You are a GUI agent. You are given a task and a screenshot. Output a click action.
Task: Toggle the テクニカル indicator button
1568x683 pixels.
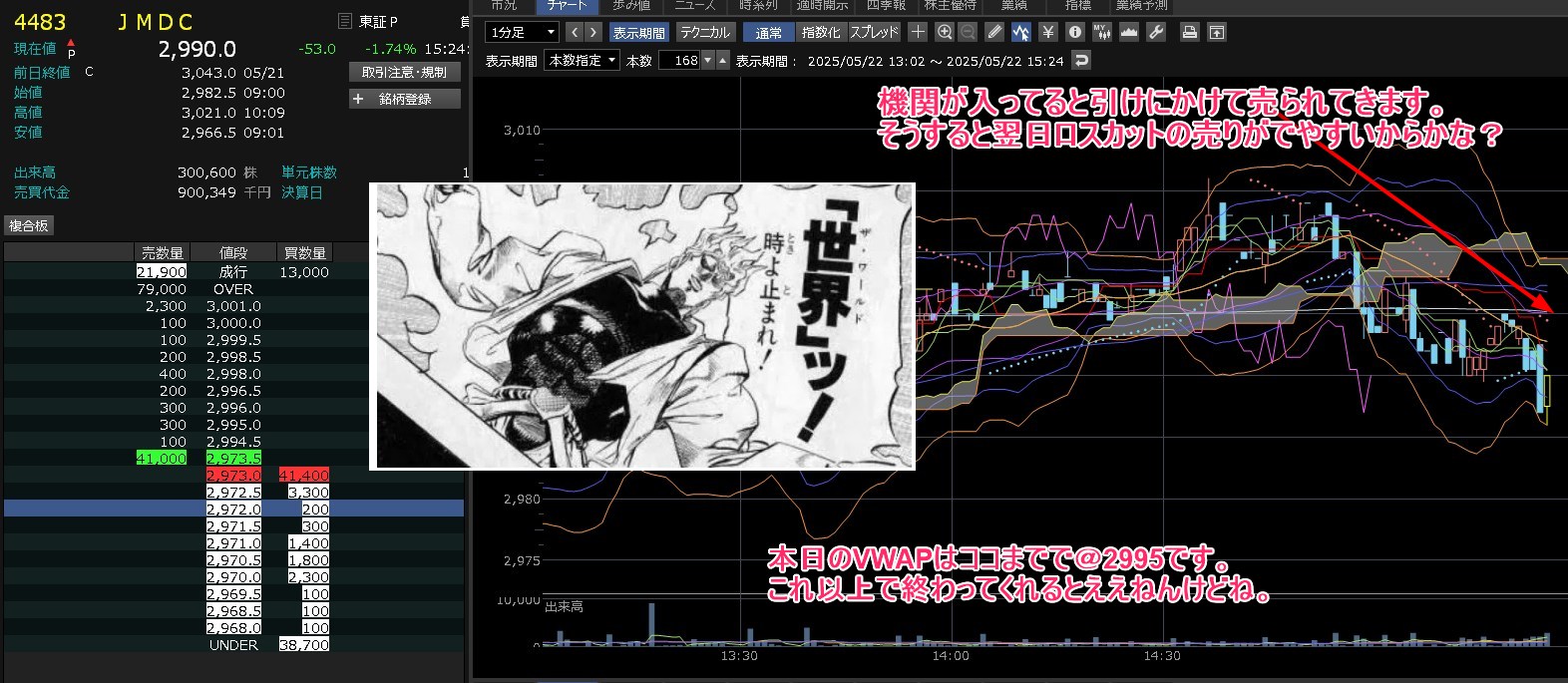pyautogui.click(x=705, y=32)
